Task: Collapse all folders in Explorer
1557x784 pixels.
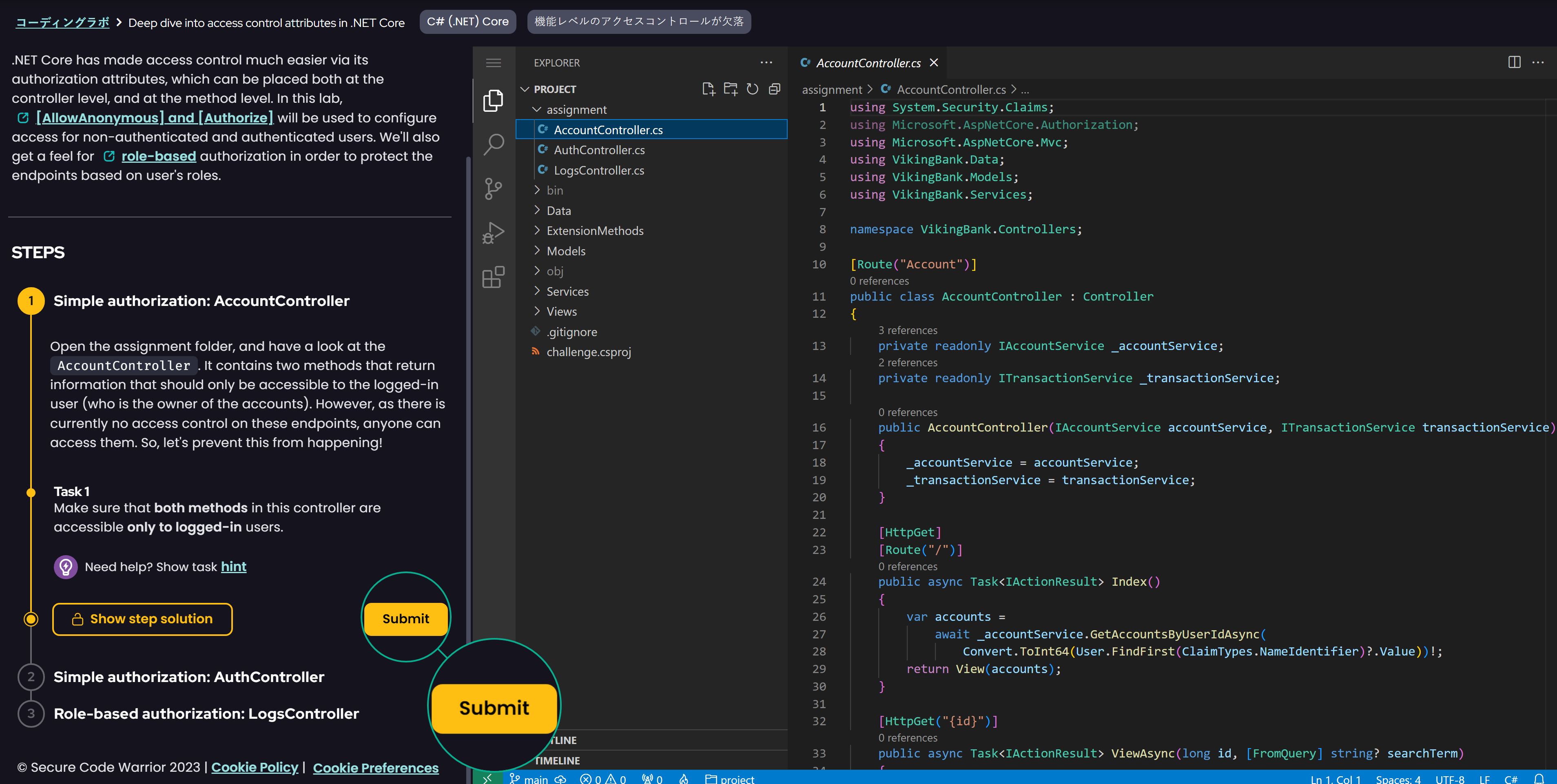Action: pos(774,89)
